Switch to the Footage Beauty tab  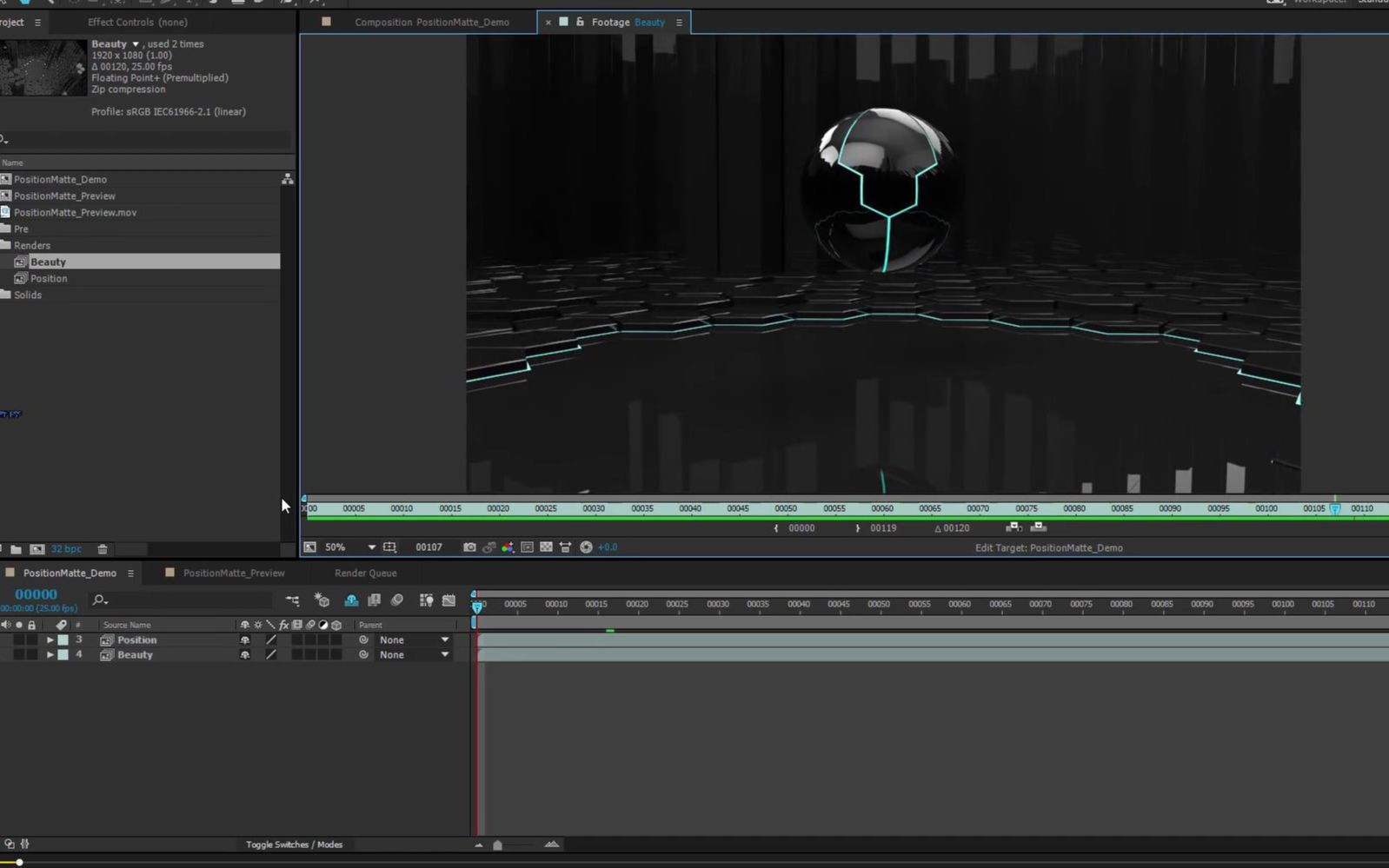coord(628,23)
